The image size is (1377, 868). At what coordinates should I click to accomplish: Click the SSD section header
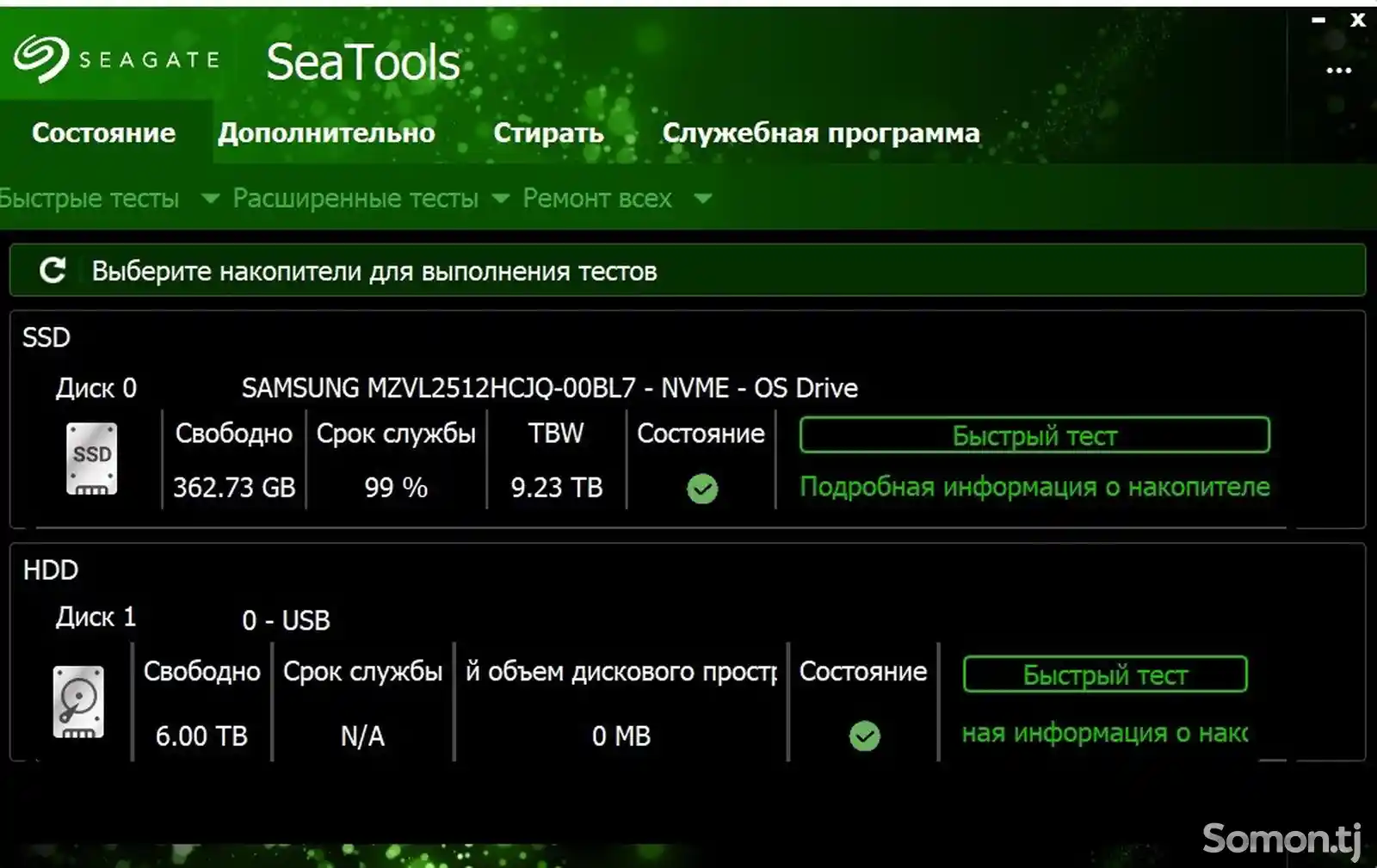pos(46,337)
